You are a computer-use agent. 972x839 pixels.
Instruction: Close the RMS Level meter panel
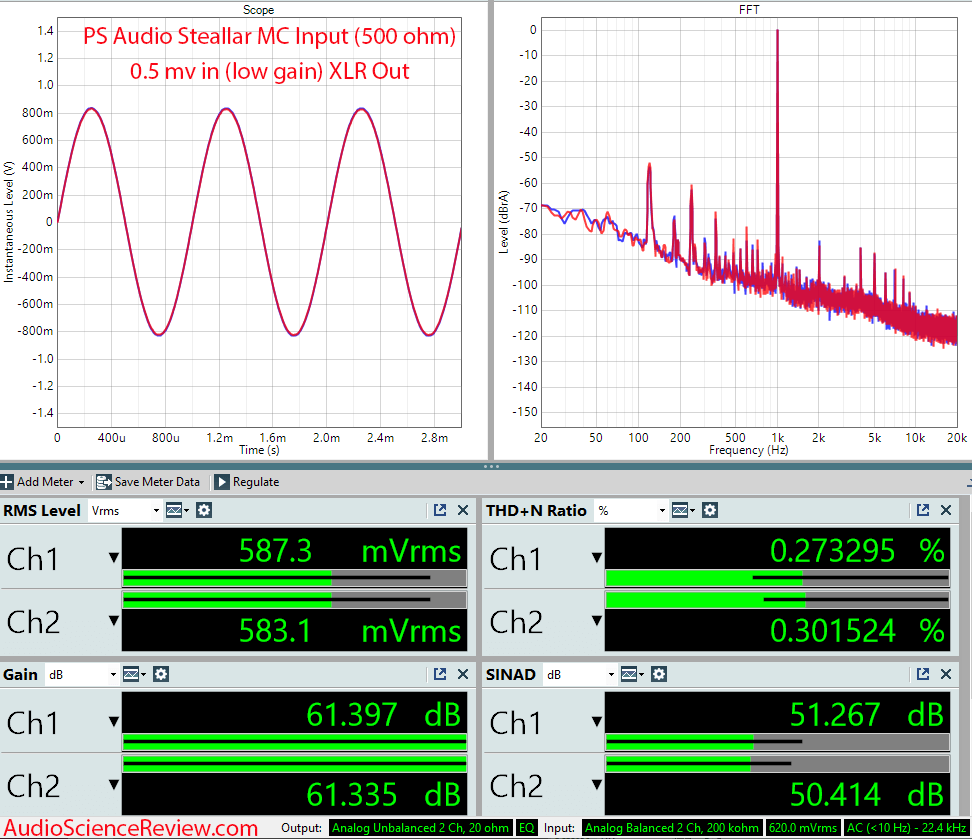(463, 510)
